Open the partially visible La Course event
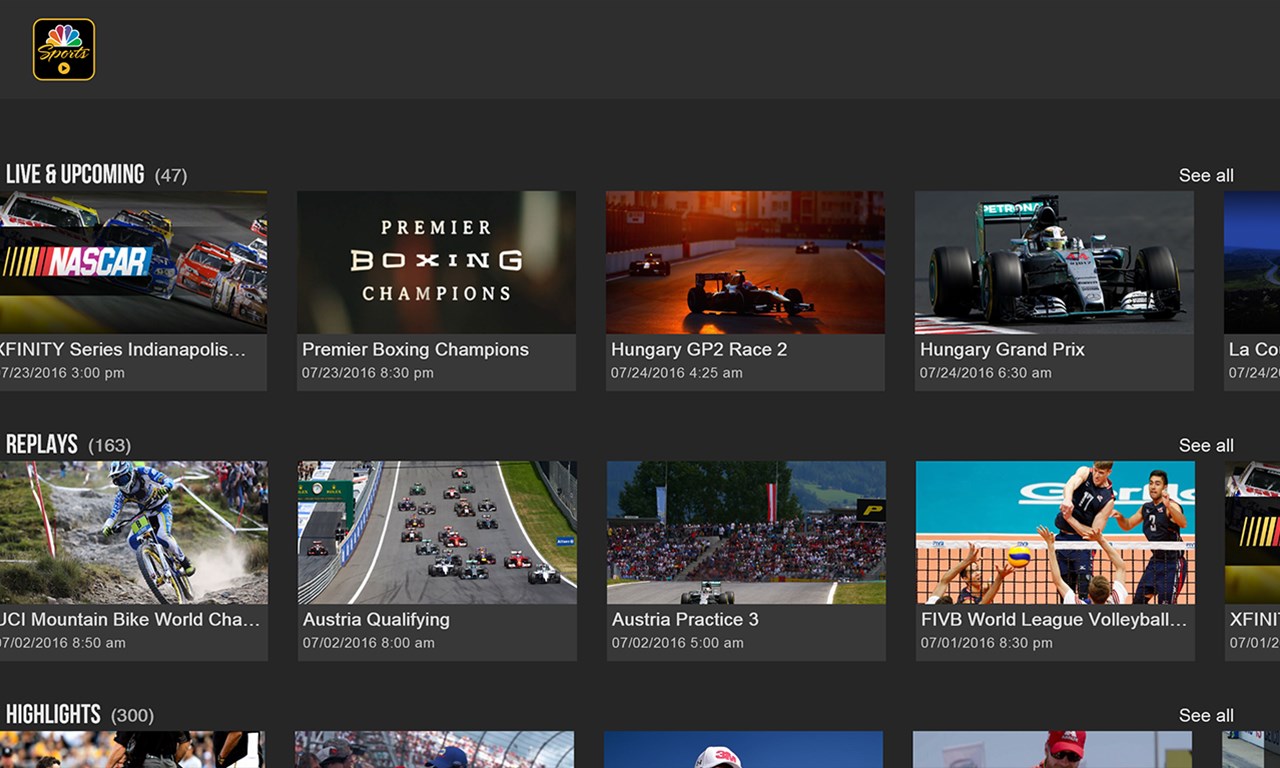The image size is (1280, 768). 1255,261
